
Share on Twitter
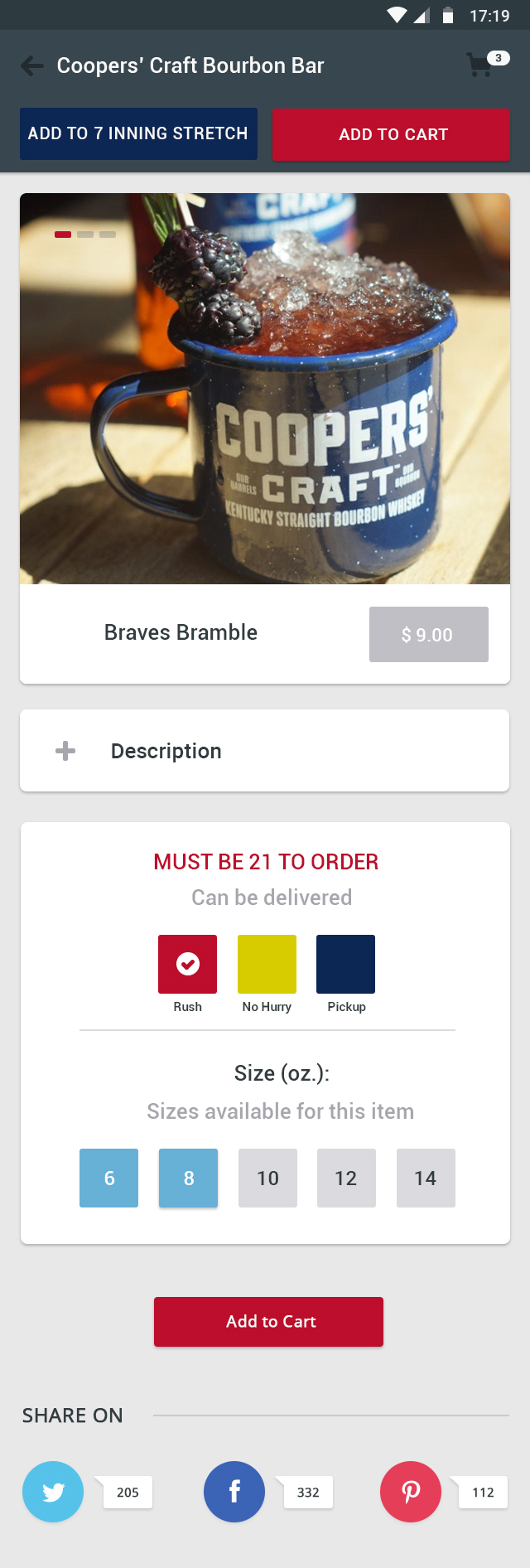(53, 1492)
